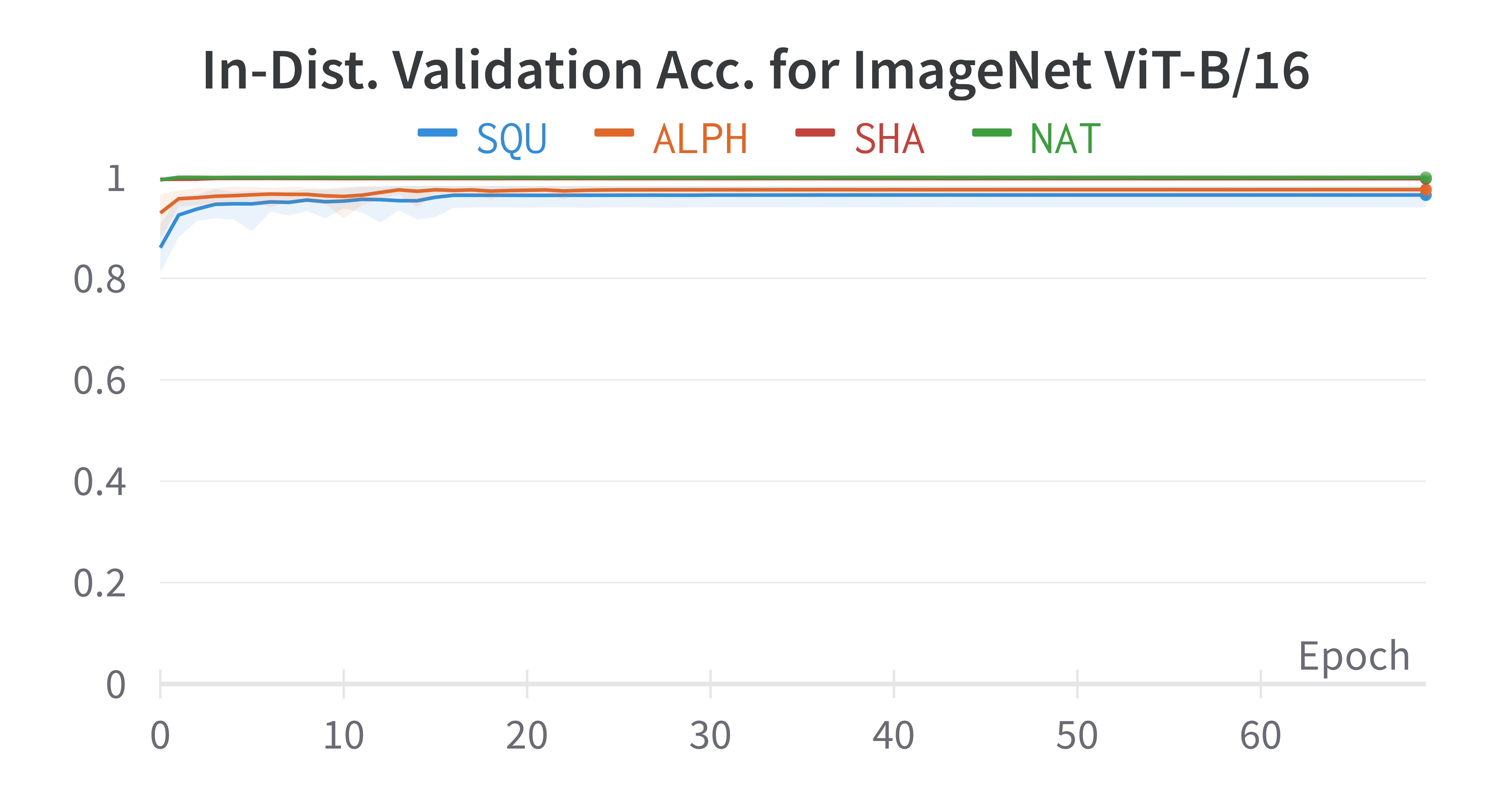
Task: Click the blue SQU line start at epoch 0
Action: pos(161,246)
